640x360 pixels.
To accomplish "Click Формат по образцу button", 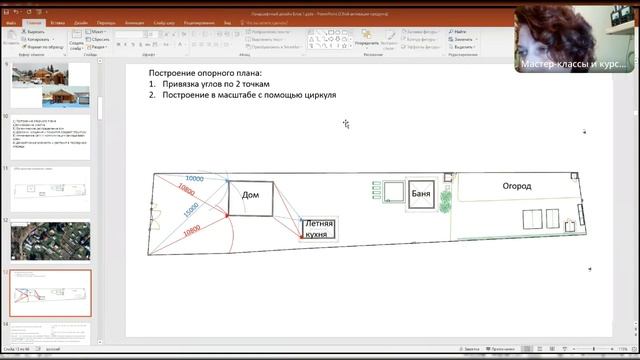I will click(x=43, y=47).
